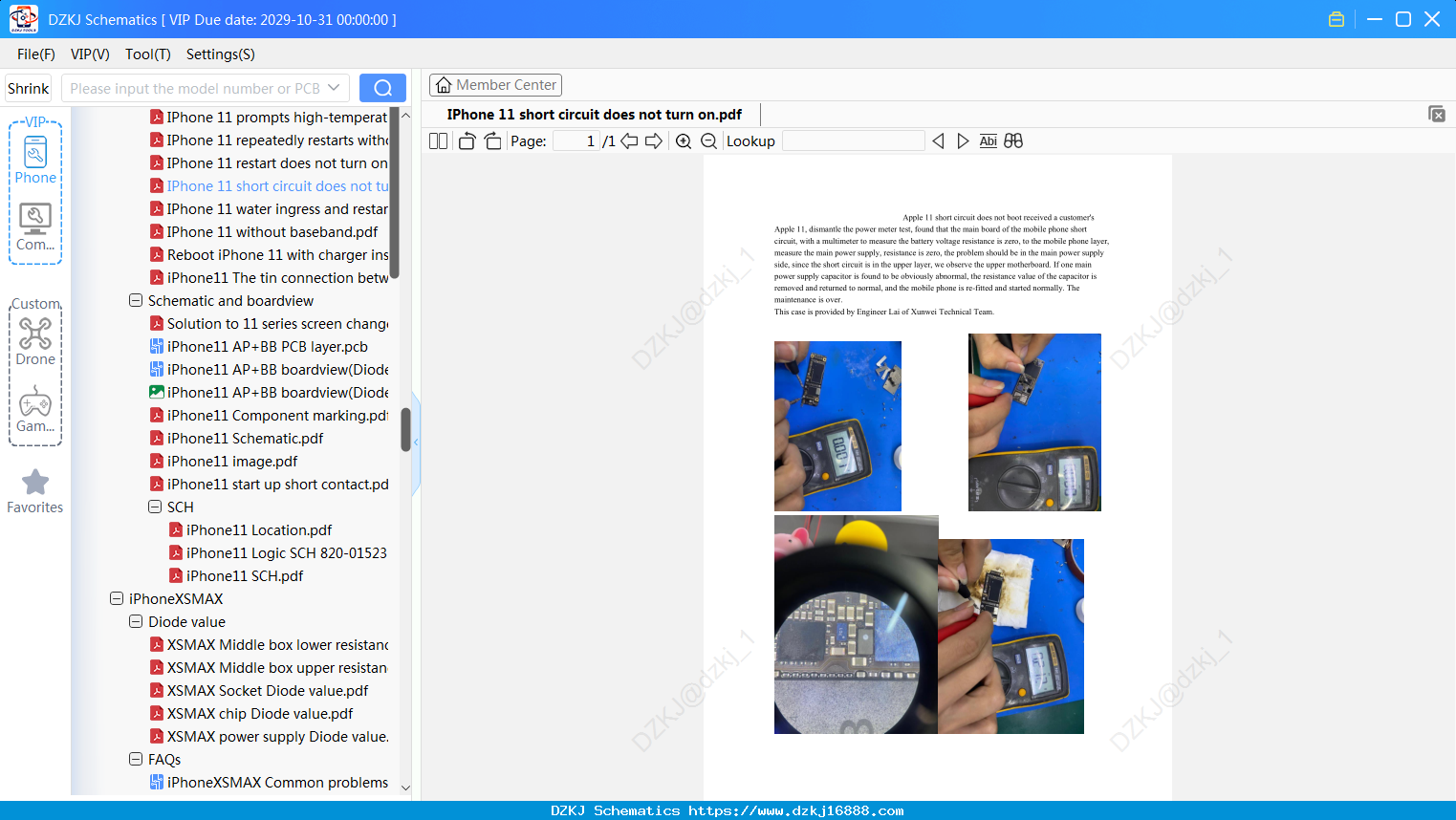Select the Drone category in sidebar
The image size is (1456, 820).
point(35,341)
